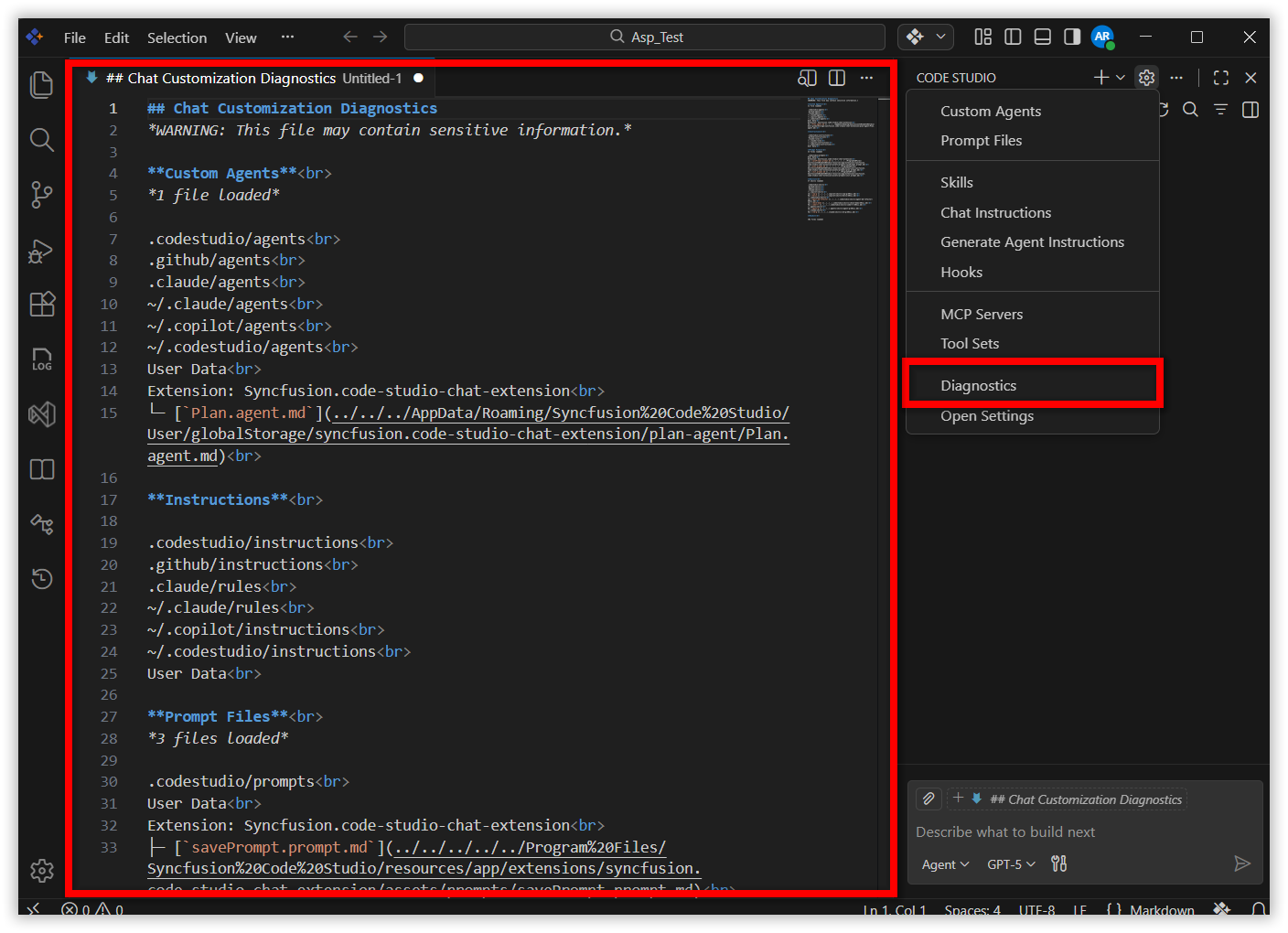Expand the new chat dropdown arrow
Viewport: 1288px width, 933px height.
(1121, 79)
